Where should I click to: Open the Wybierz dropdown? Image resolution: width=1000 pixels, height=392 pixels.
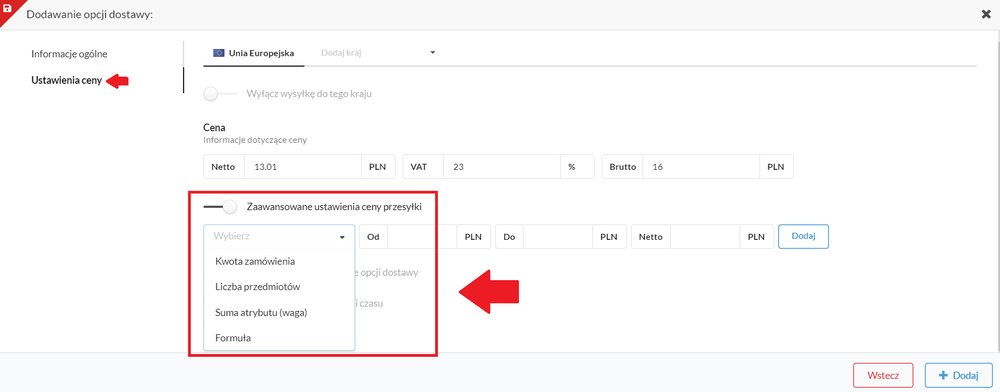pos(279,236)
